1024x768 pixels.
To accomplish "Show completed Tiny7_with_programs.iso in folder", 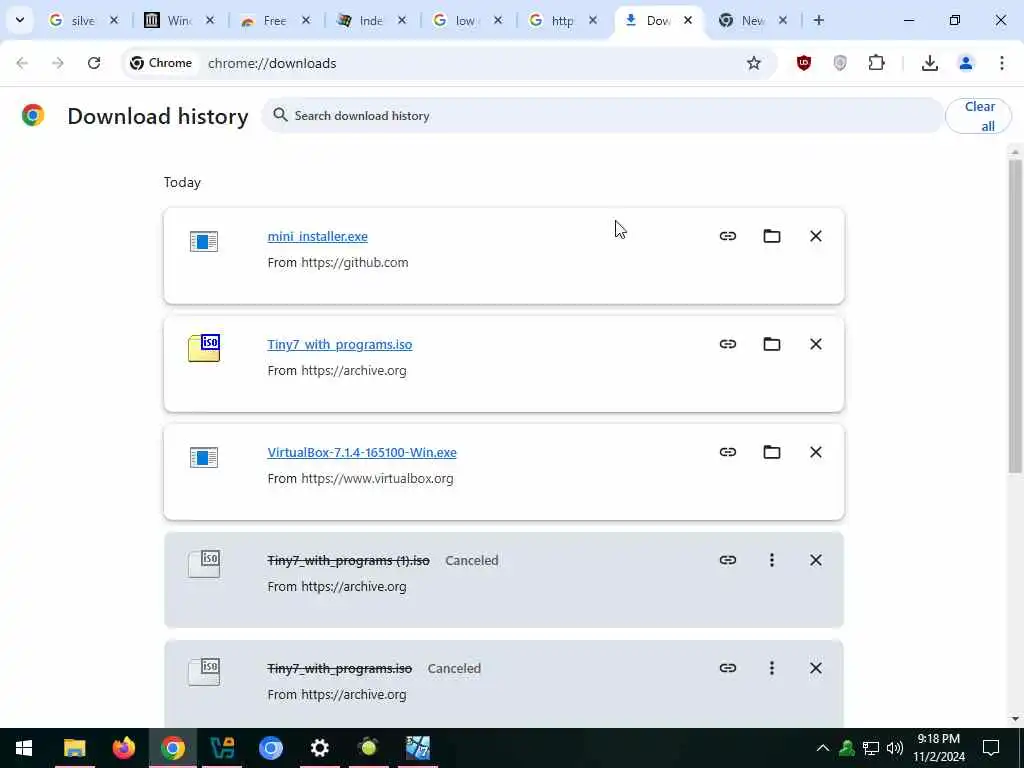I will click(x=772, y=344).
